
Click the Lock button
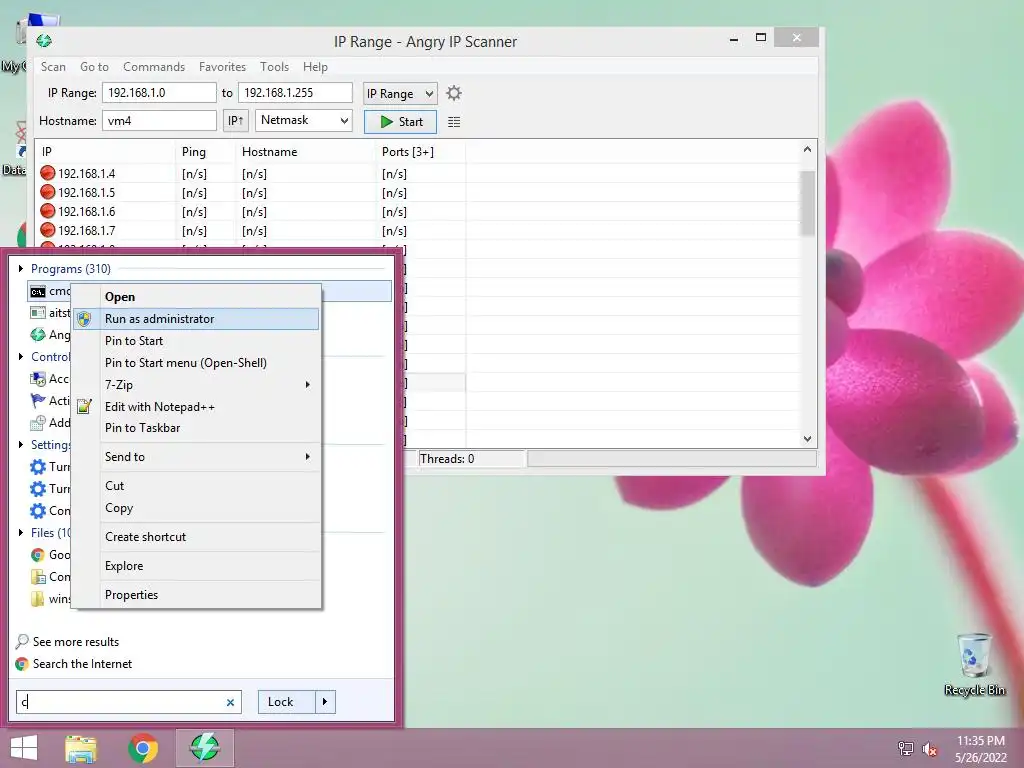[x=287, y=702]
